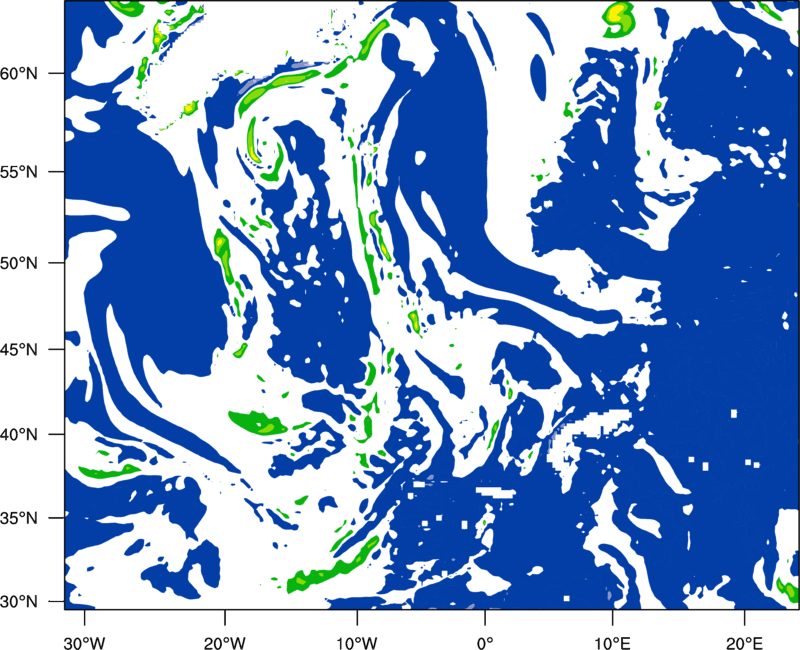Click the 20°E longitude label
Viewport: 800px width, 650px height.
(x=743, y=643)
